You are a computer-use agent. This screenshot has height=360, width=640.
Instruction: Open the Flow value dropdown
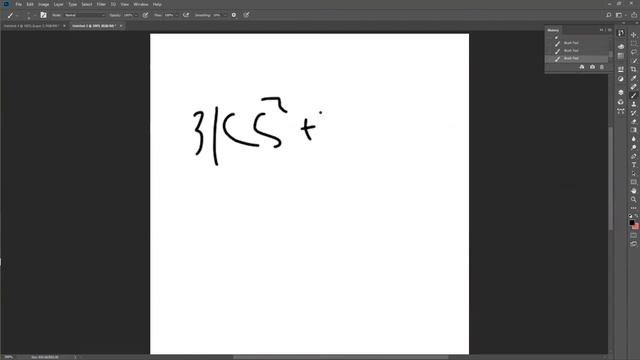pyautogui.click(x=176, y=15)
